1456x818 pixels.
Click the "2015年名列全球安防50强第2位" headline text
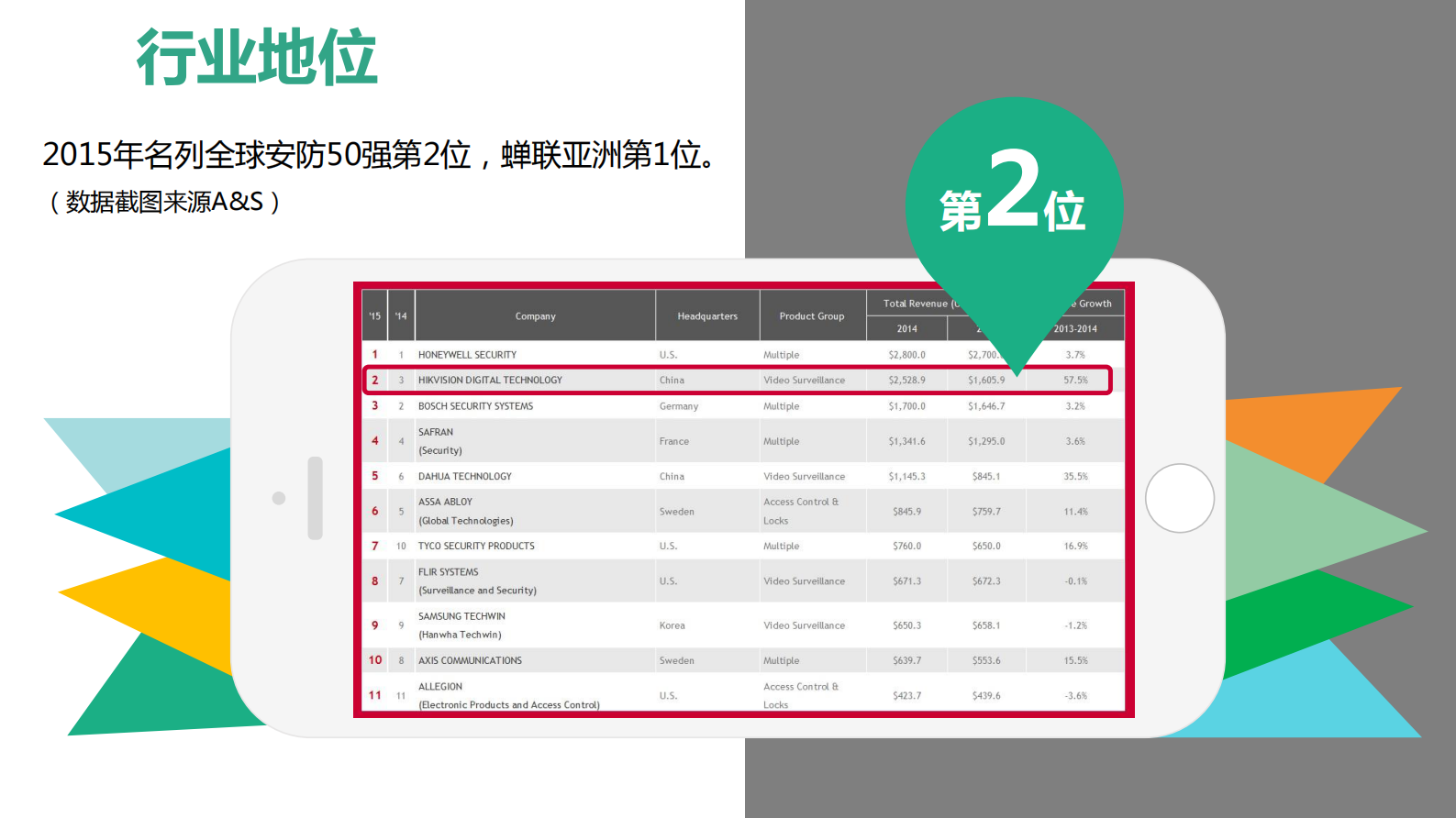(257, 154)
